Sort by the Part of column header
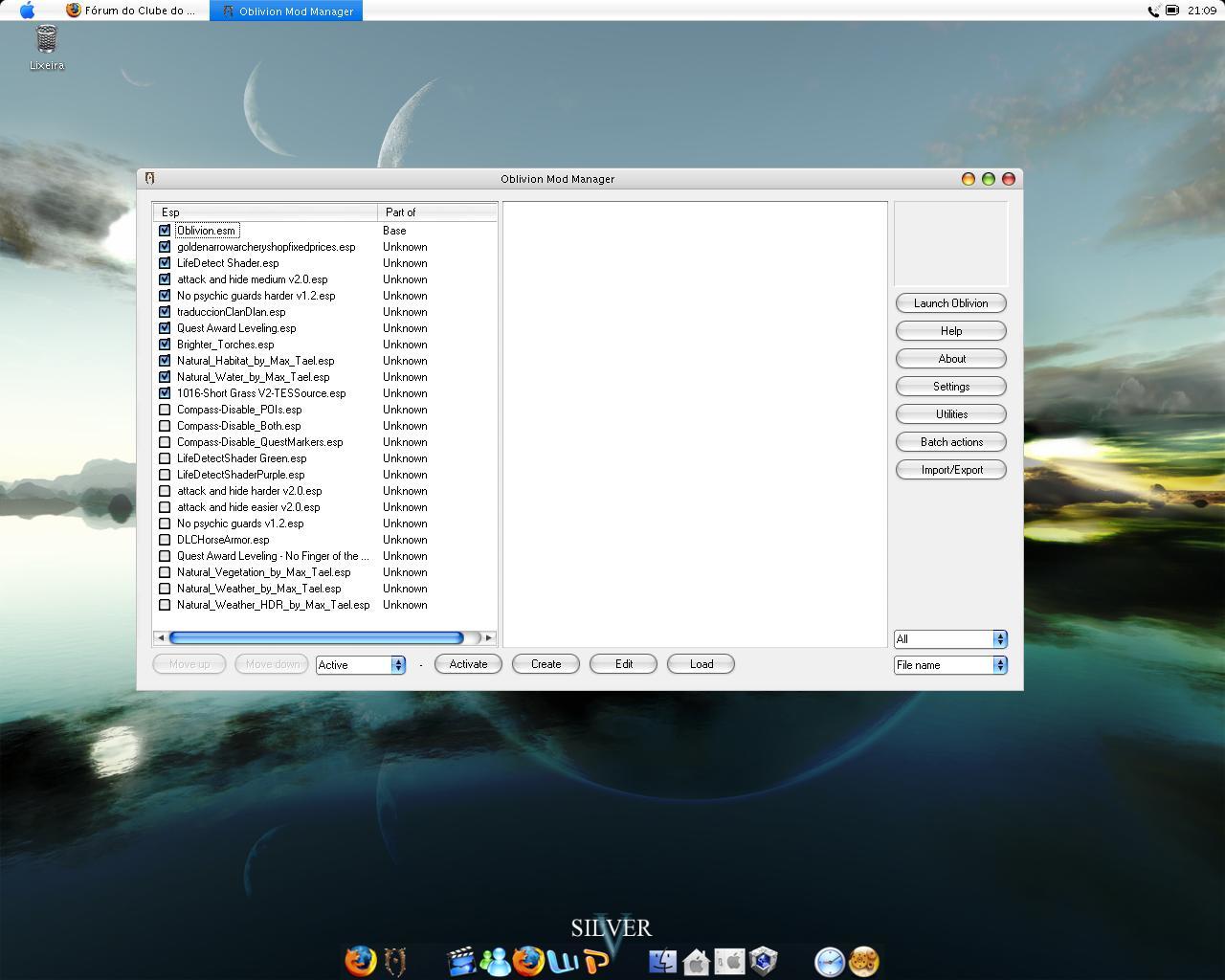This screenshot has width=1225, height=980. coord(437,212)
